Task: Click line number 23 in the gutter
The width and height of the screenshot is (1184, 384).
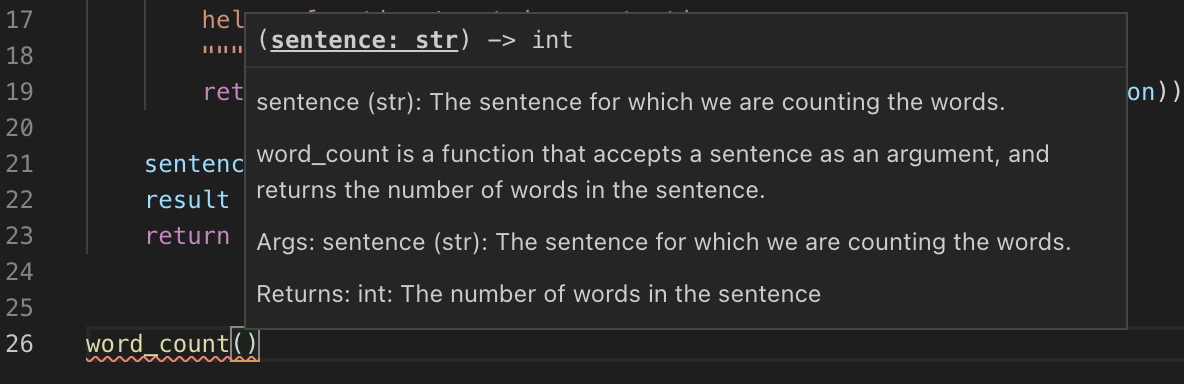Action: [x=20, y=236]
